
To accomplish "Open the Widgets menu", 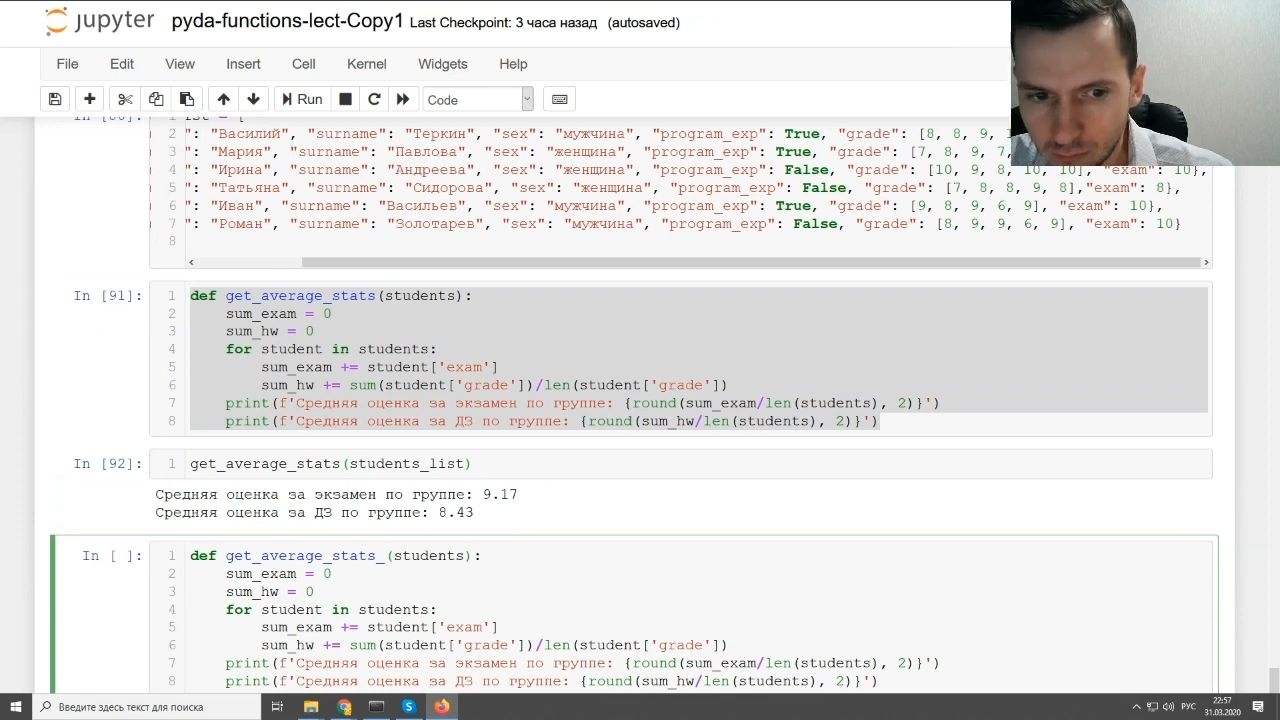I will (443, 64).
